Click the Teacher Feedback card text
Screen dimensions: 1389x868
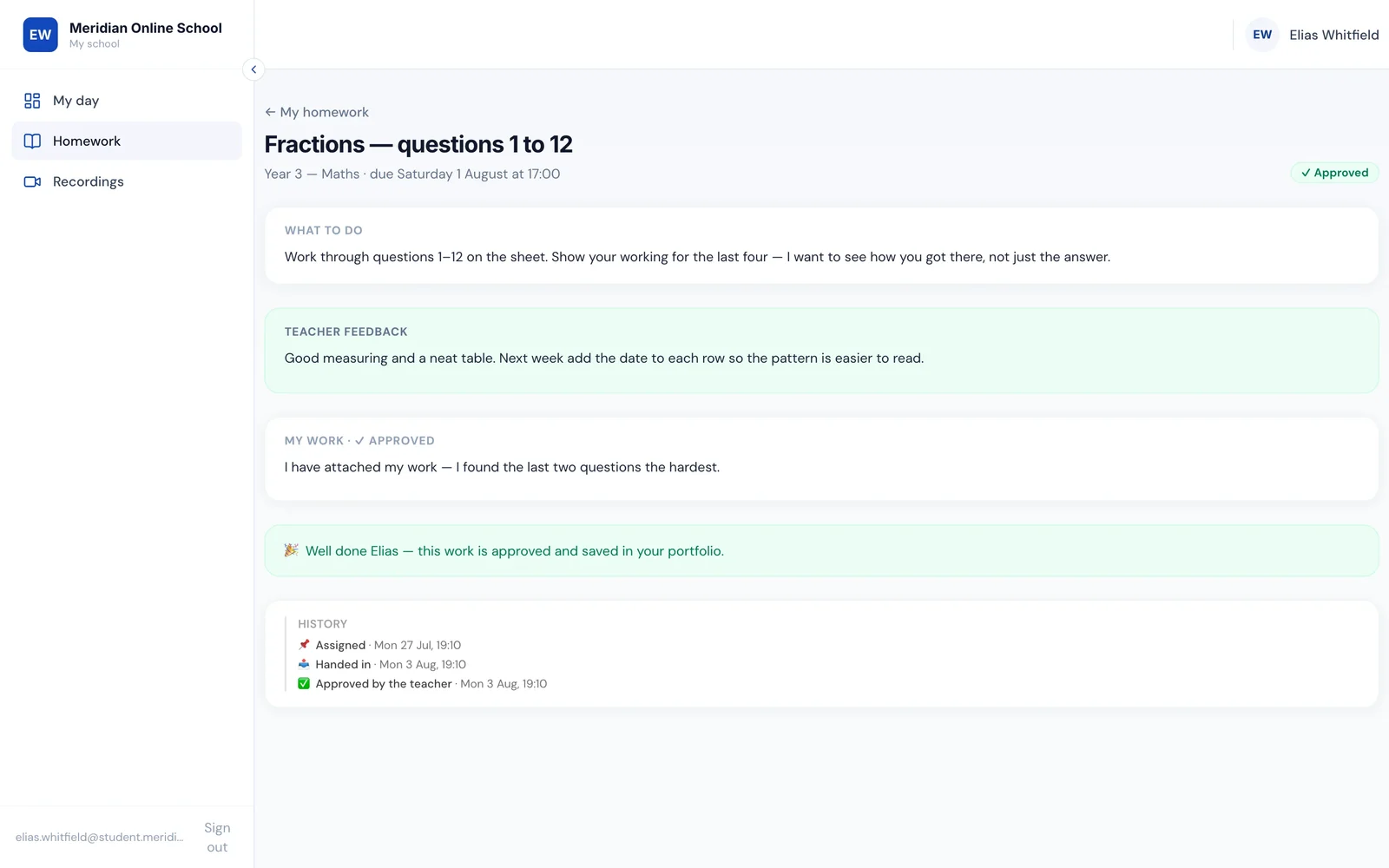(604, 358)
